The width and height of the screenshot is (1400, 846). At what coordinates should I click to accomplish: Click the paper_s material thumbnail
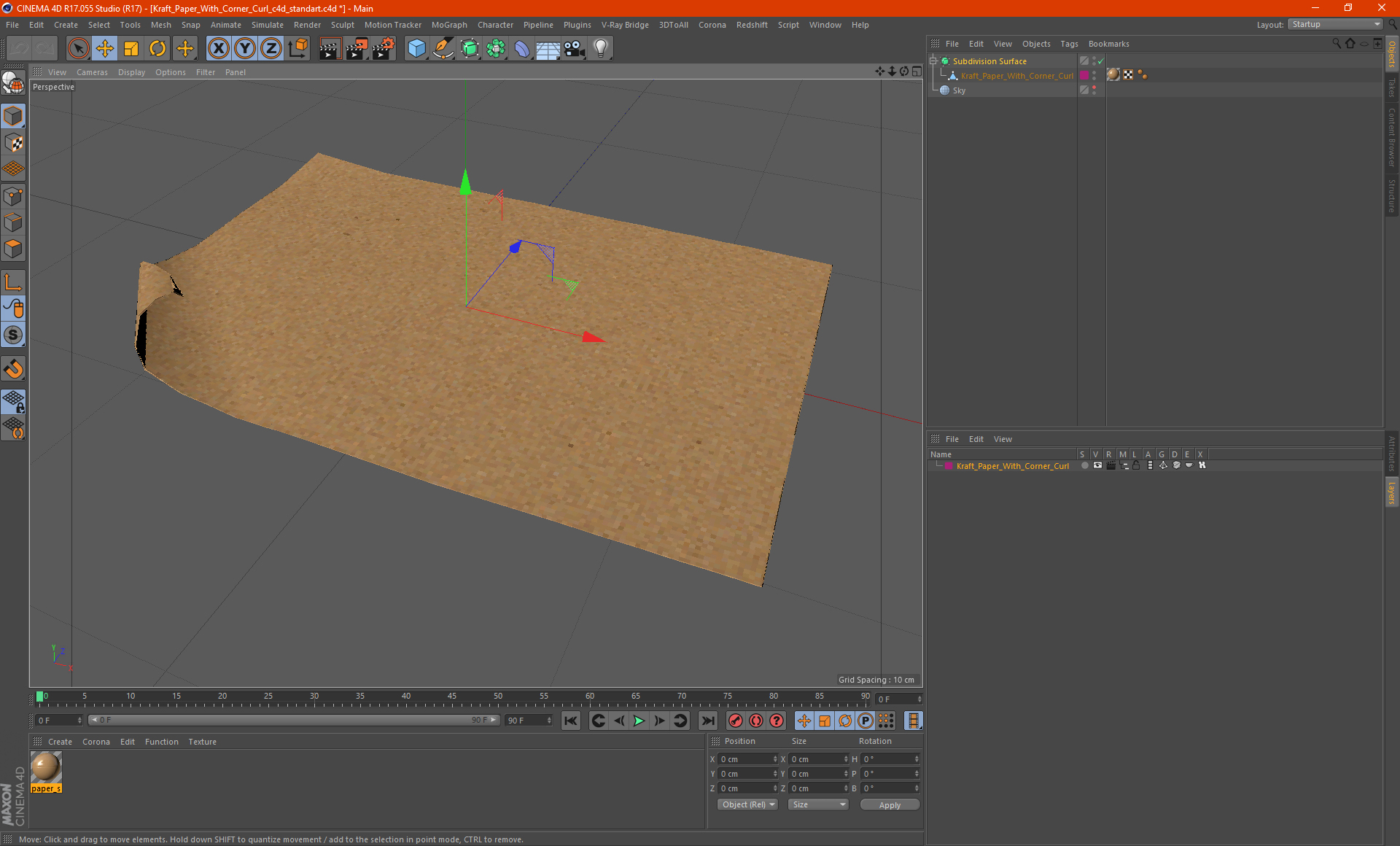(x=46, y=767)
